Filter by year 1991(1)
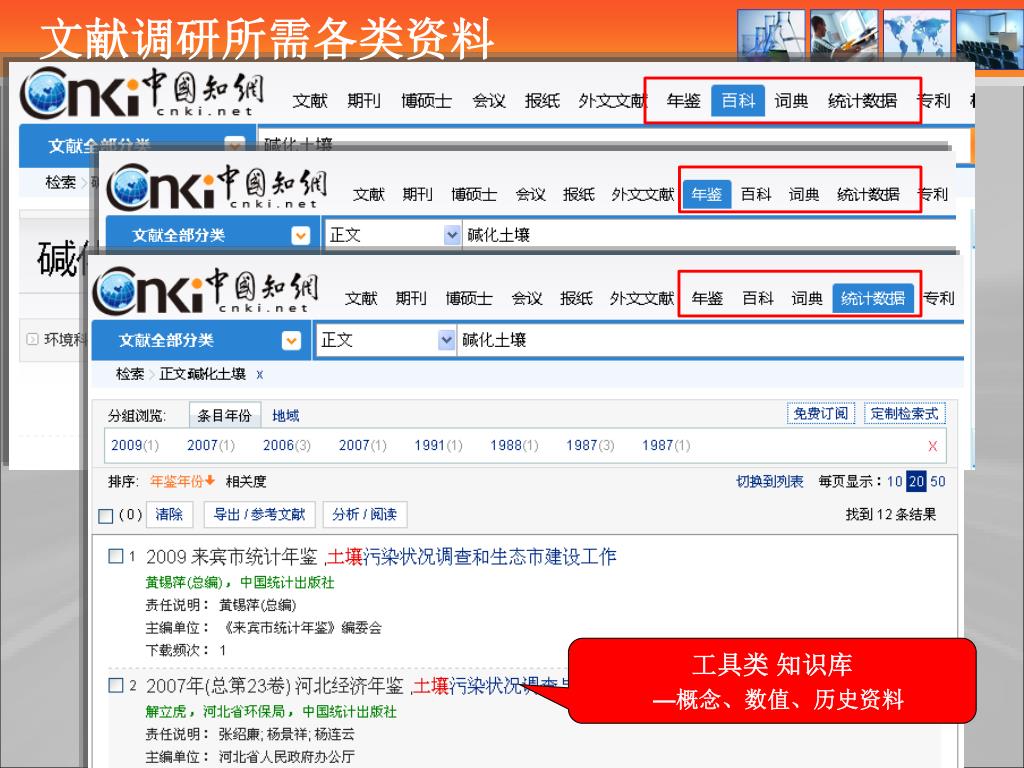This screenshot has width=1024, height=768. [438, 445]
